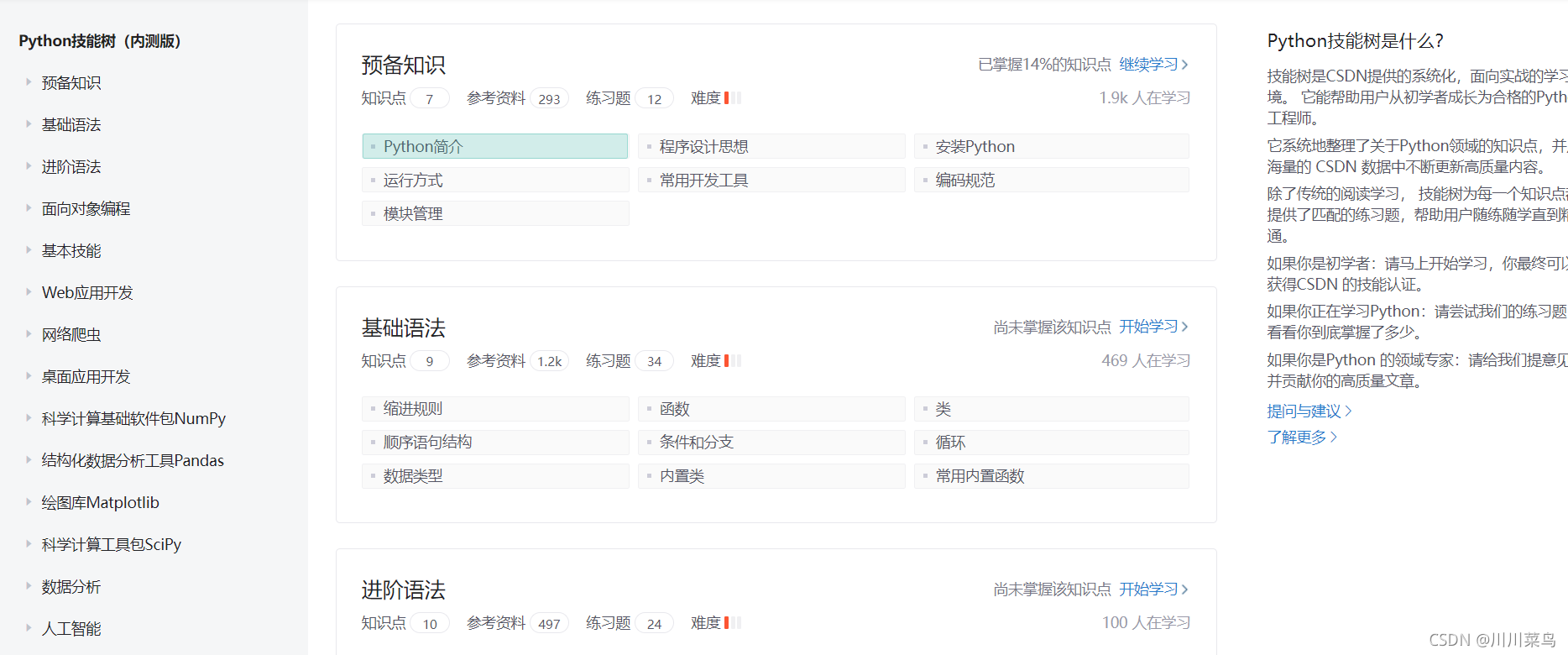
Task: Click the 练习题 count 12 badge
Action: pos(655,99)
